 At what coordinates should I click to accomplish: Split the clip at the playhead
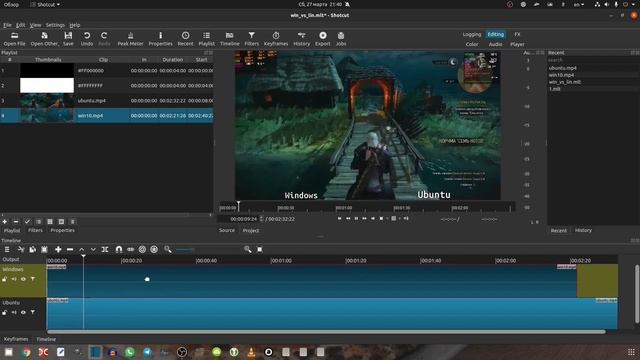(105, 249)
